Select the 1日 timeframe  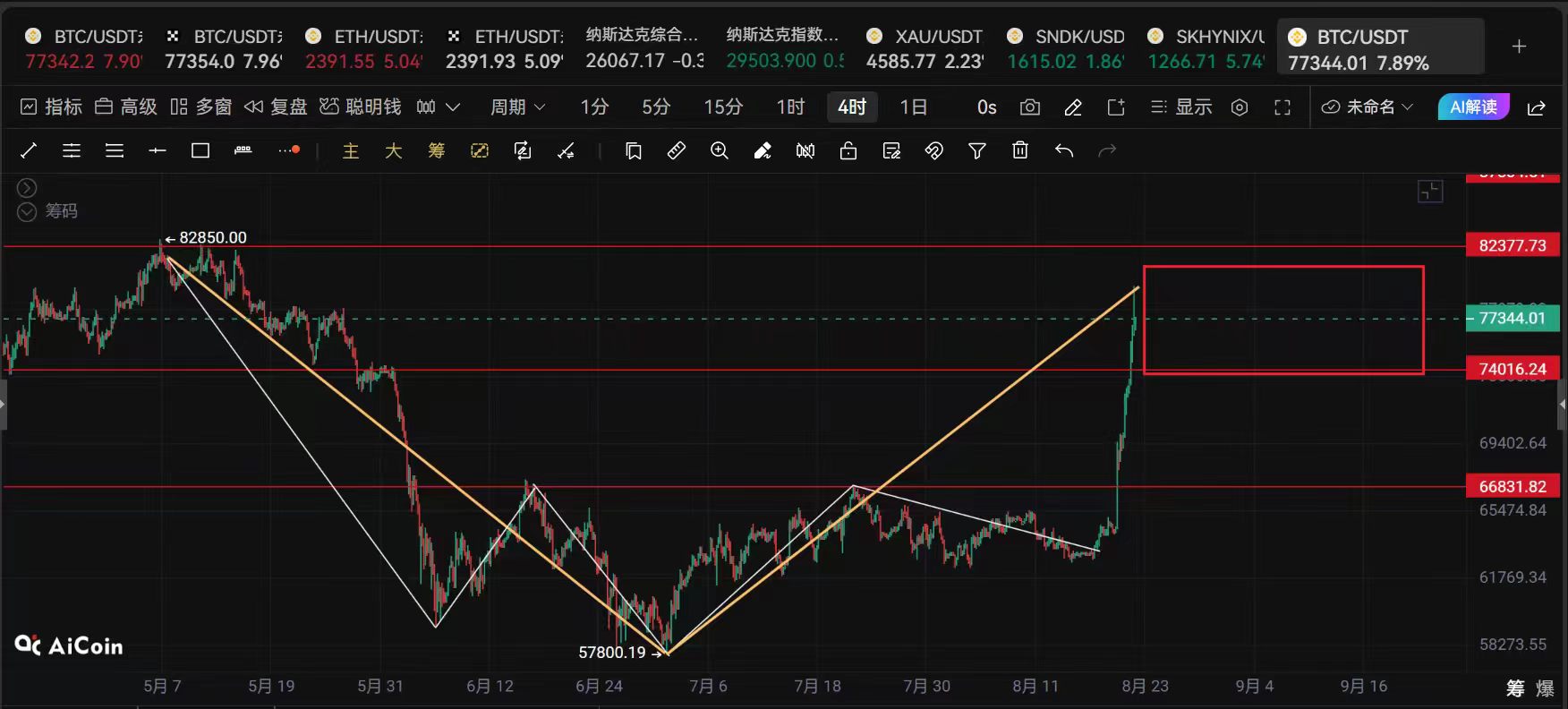(914, 107)
